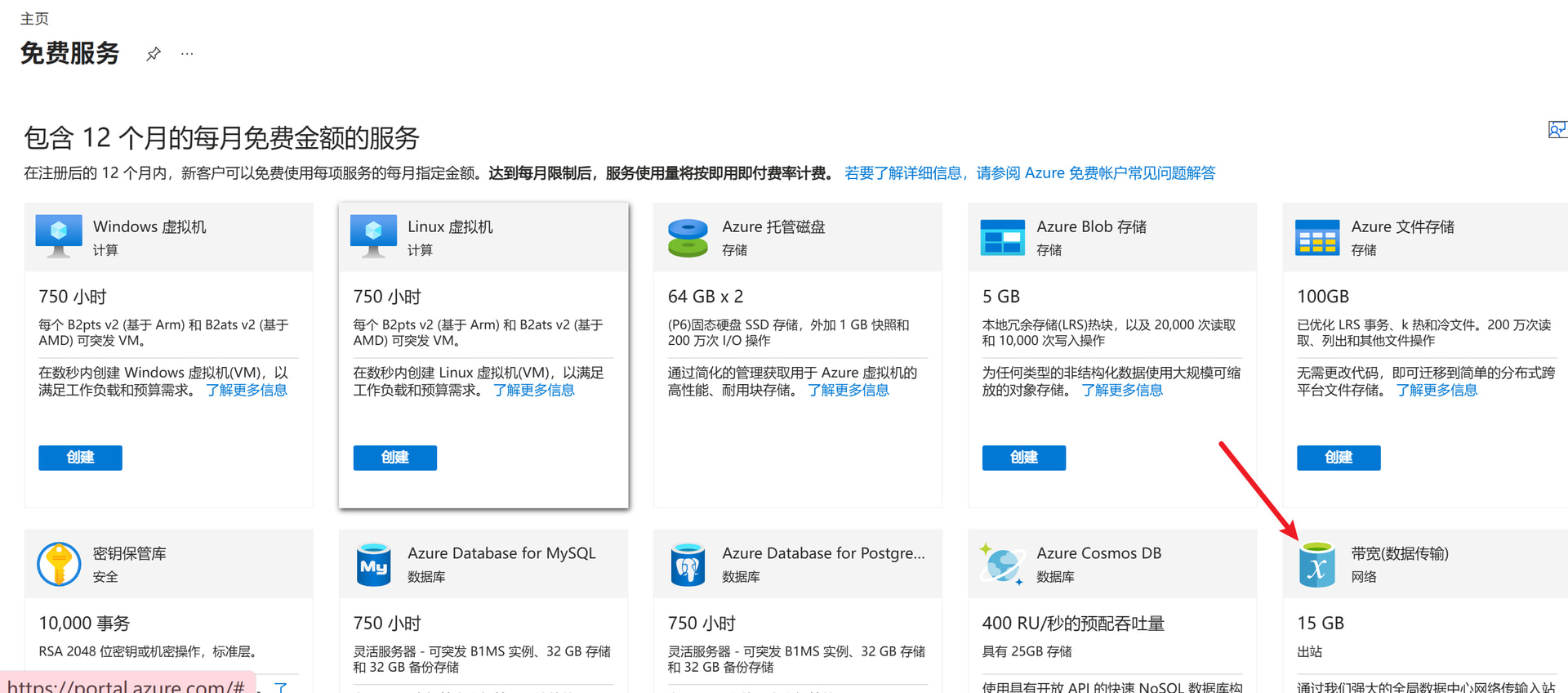Viewport: 1568px width, 693px height.
Task: Click the Azure 文件存储 card title
Action: pos(1403,226)
